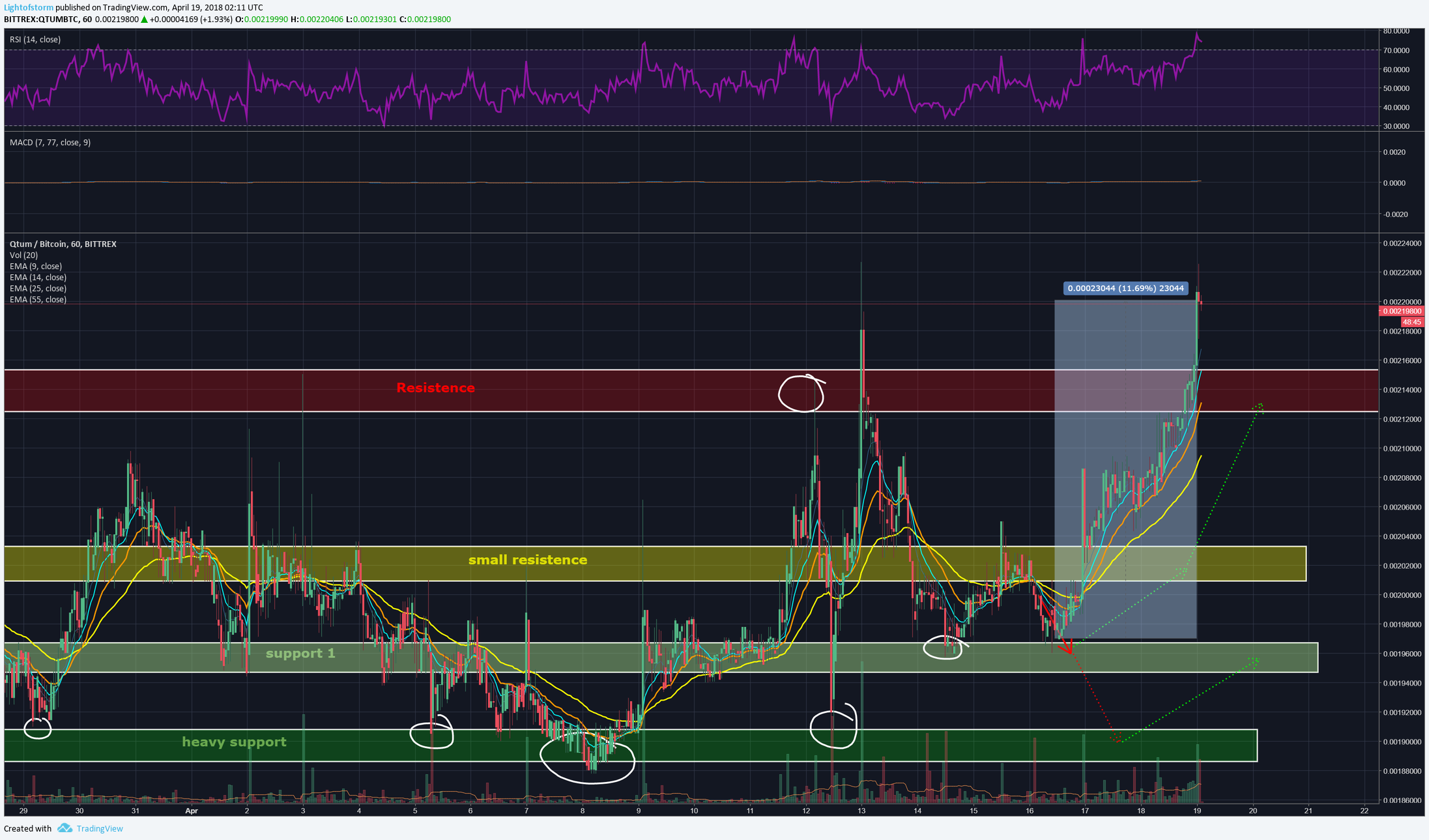Click the 0.0020 MACD axis label
Screen dimensions: 1429x840
coord(1394,152)
